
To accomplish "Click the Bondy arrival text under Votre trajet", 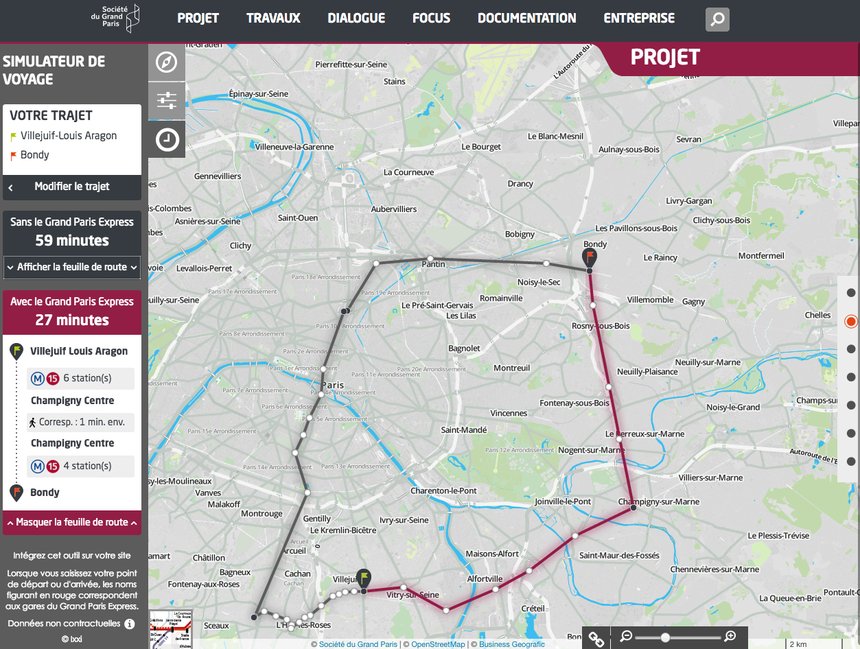I will click(x=35, y=155).
